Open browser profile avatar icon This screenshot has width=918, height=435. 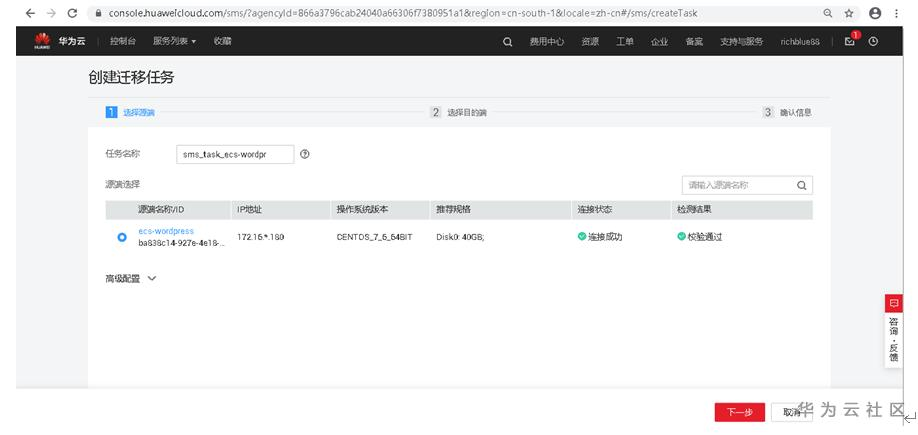pos(875,13)
